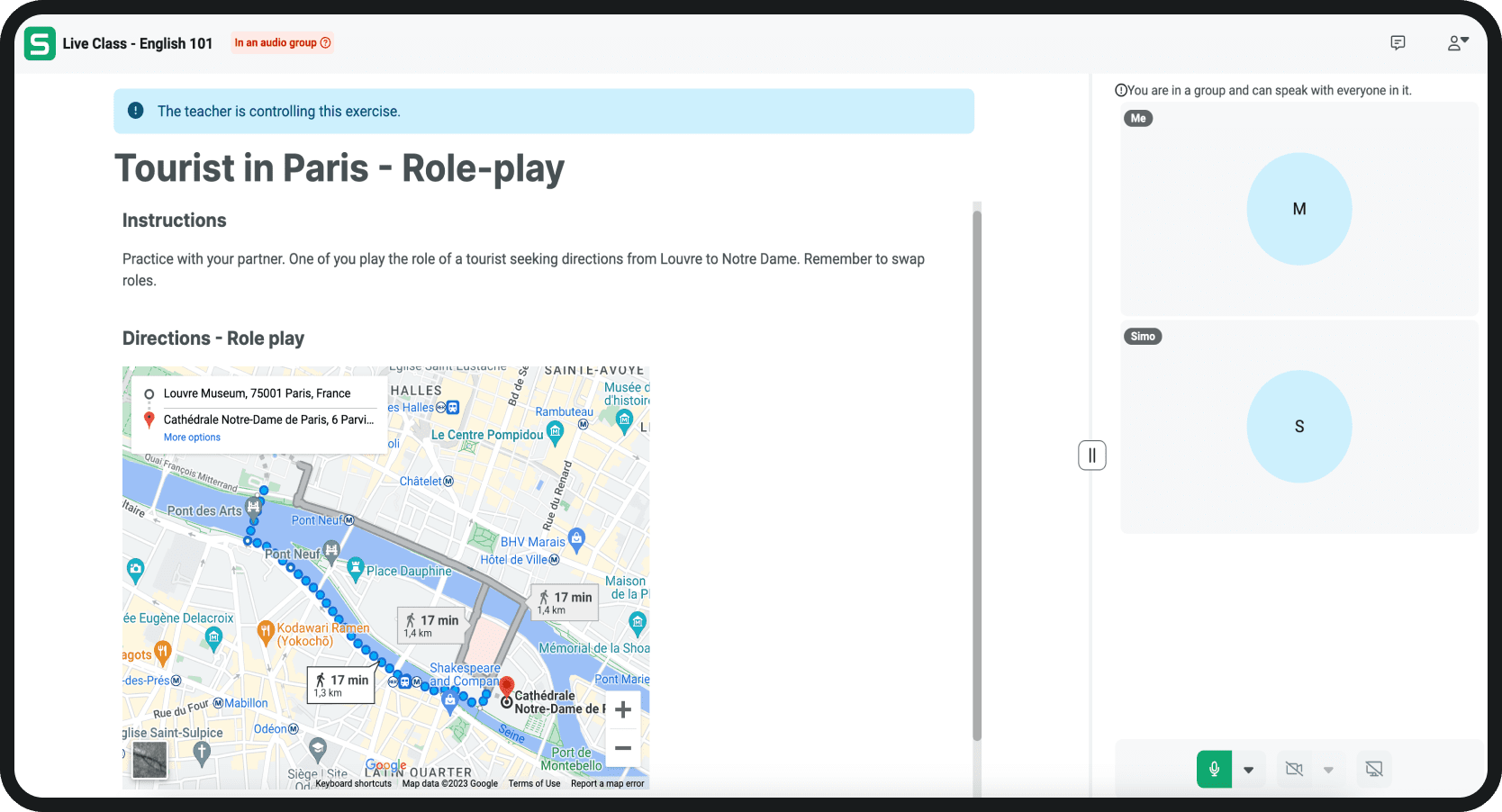
Task: Click More options link on map
Action: point(192,438)
